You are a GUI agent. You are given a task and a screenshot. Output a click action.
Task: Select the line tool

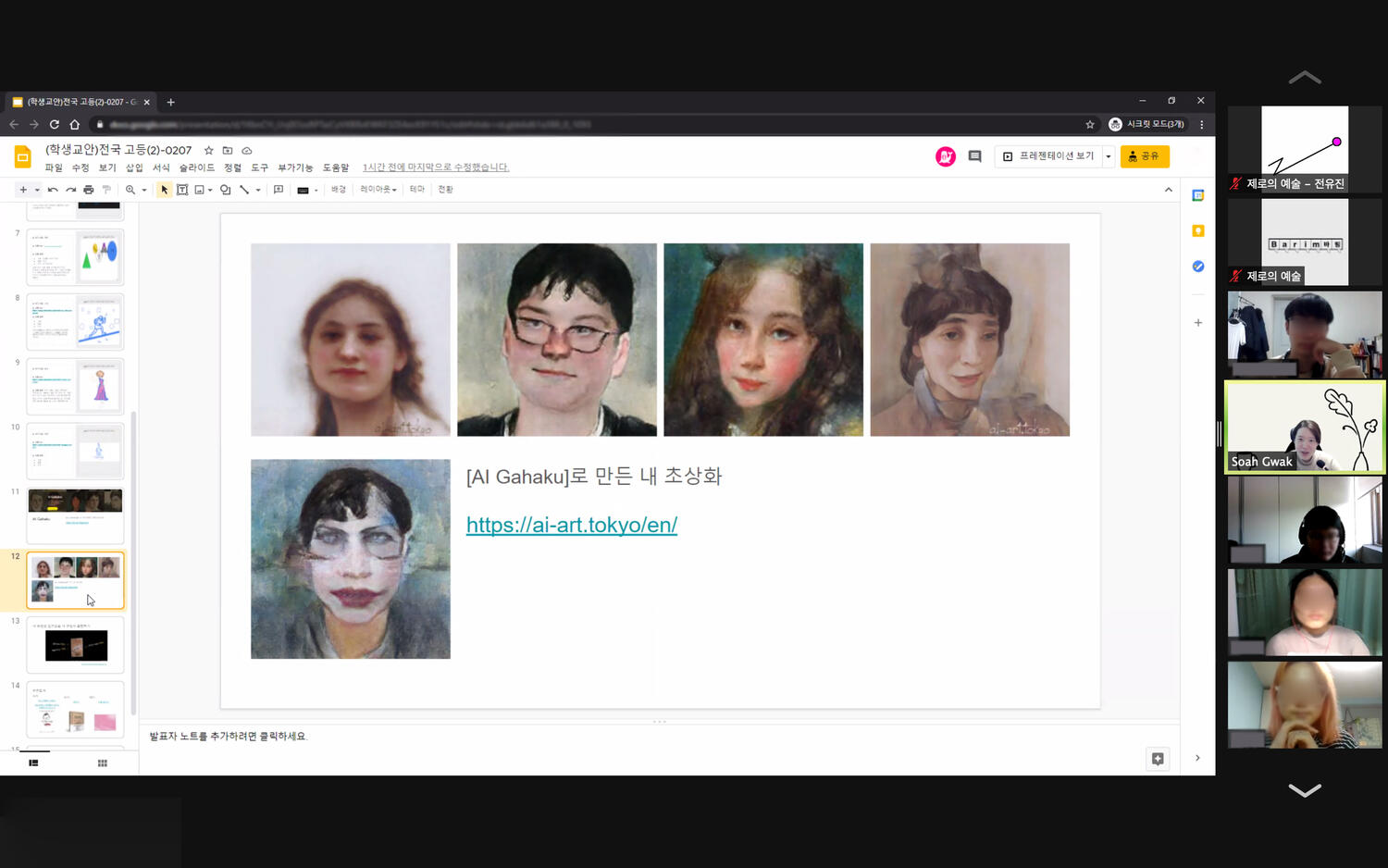click(x=244, y=190)
